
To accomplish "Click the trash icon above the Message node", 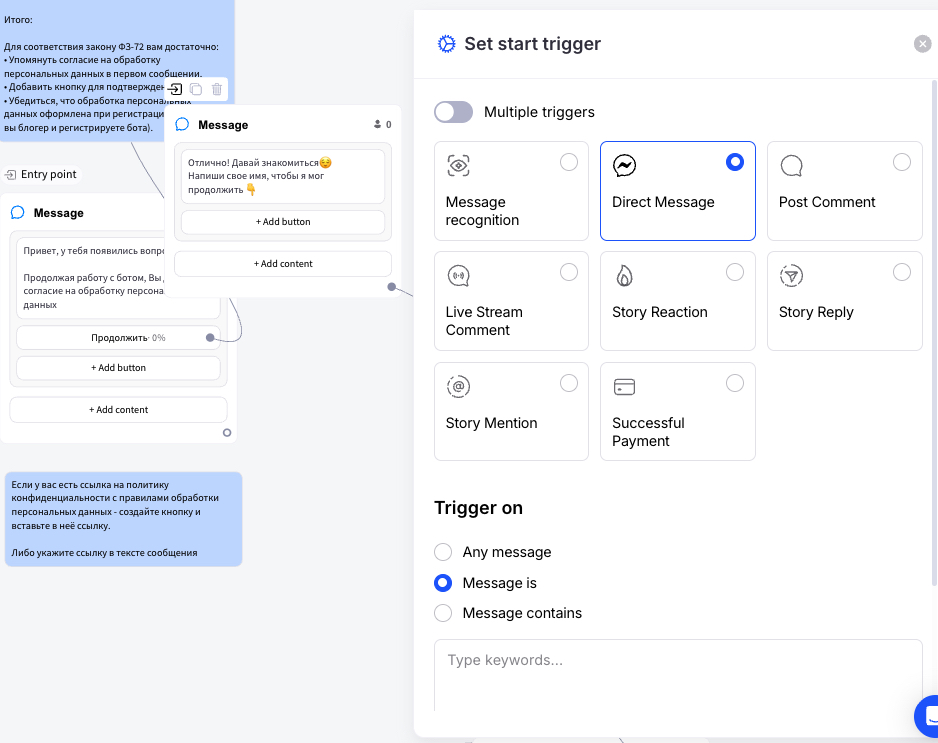I will 217,90.
